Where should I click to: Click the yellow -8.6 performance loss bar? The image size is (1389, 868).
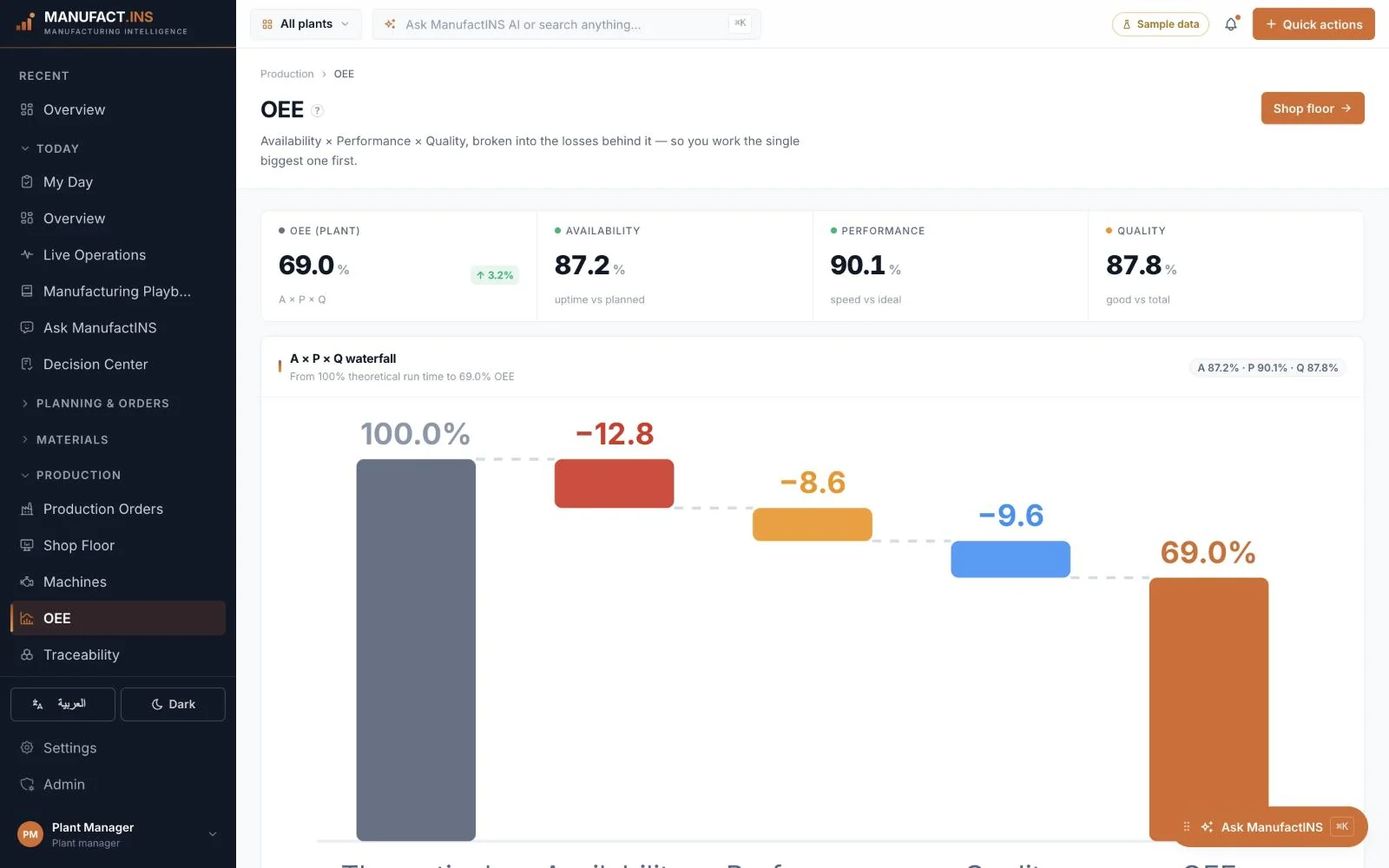812,524
